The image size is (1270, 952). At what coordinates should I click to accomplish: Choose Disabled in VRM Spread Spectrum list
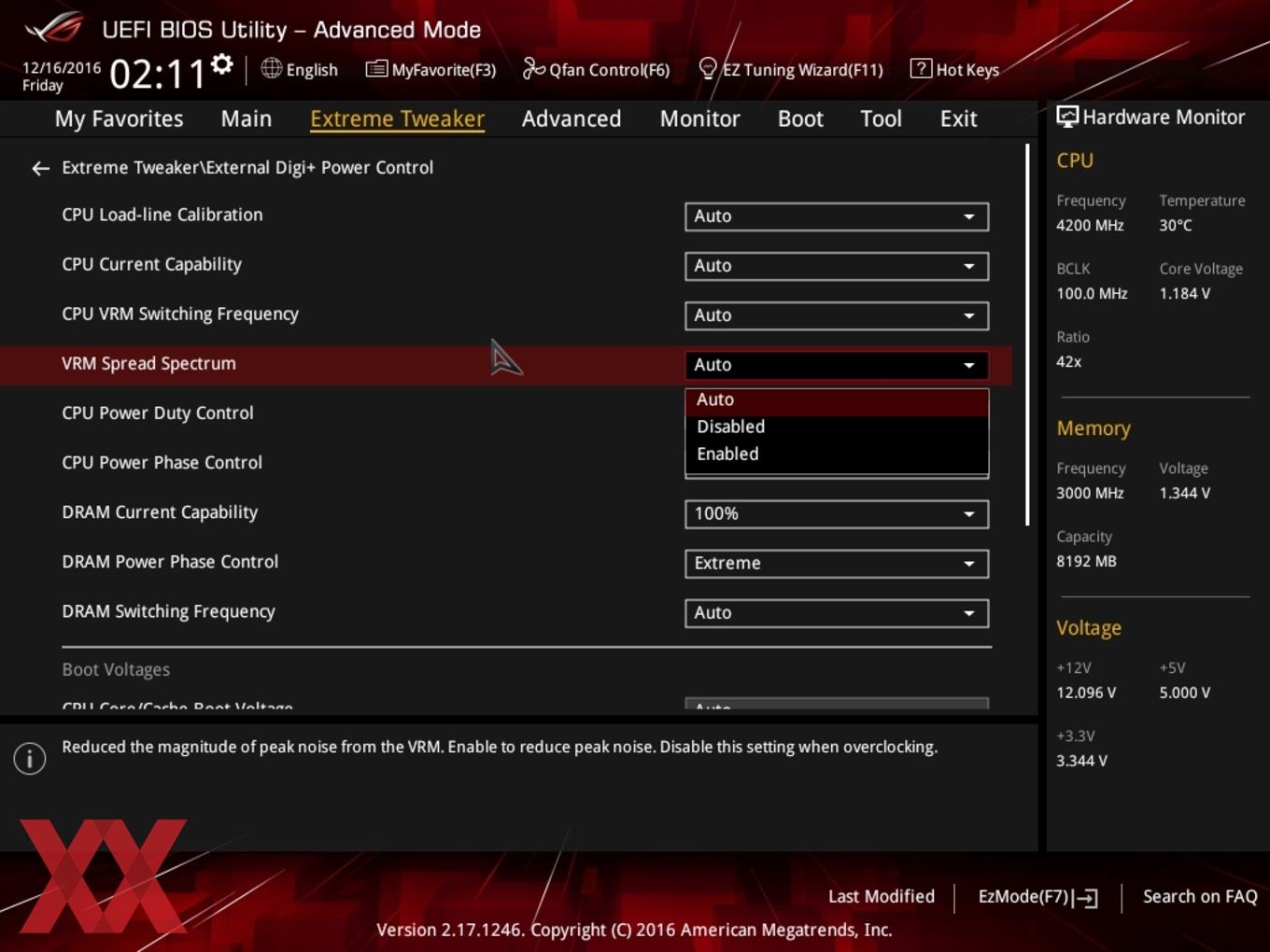837,427
